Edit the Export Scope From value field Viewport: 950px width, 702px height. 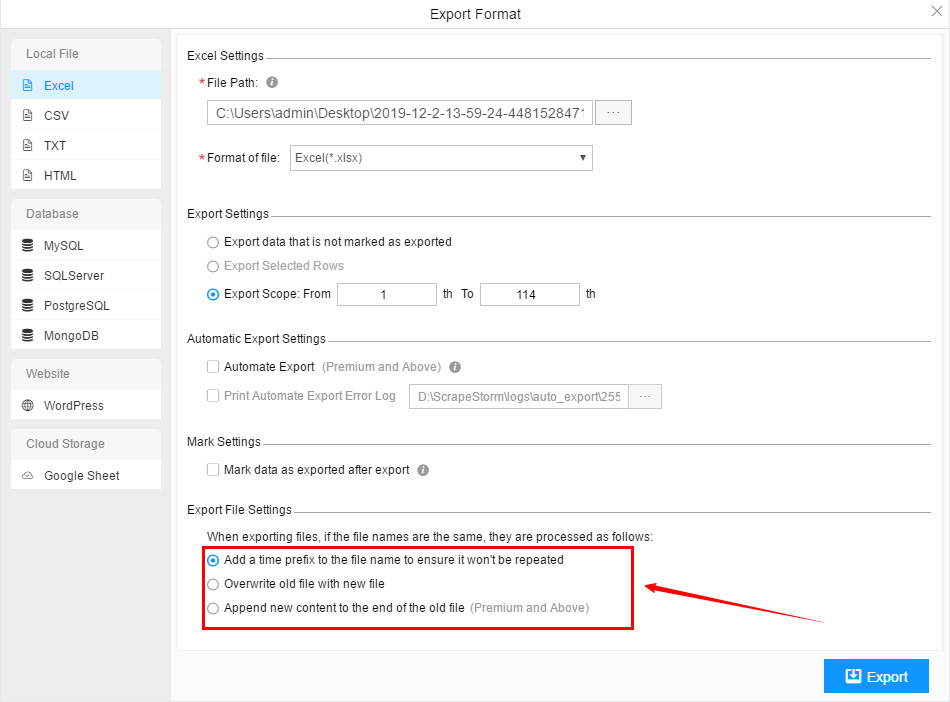(x=387, y=294)
